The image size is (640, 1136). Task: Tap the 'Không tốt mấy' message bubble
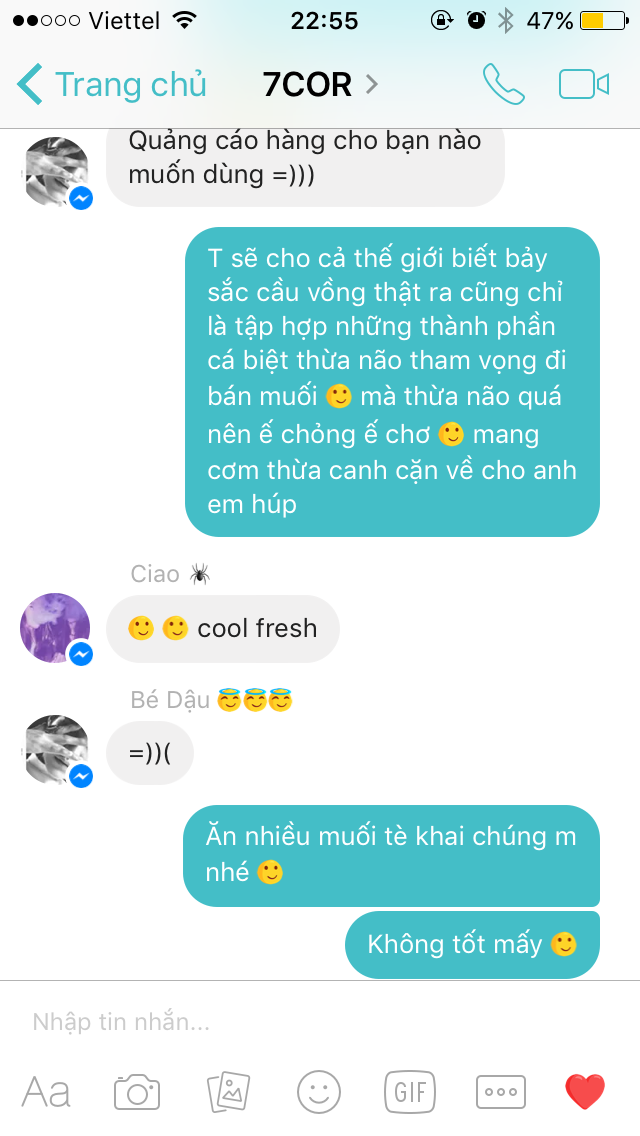pos(473,945)
